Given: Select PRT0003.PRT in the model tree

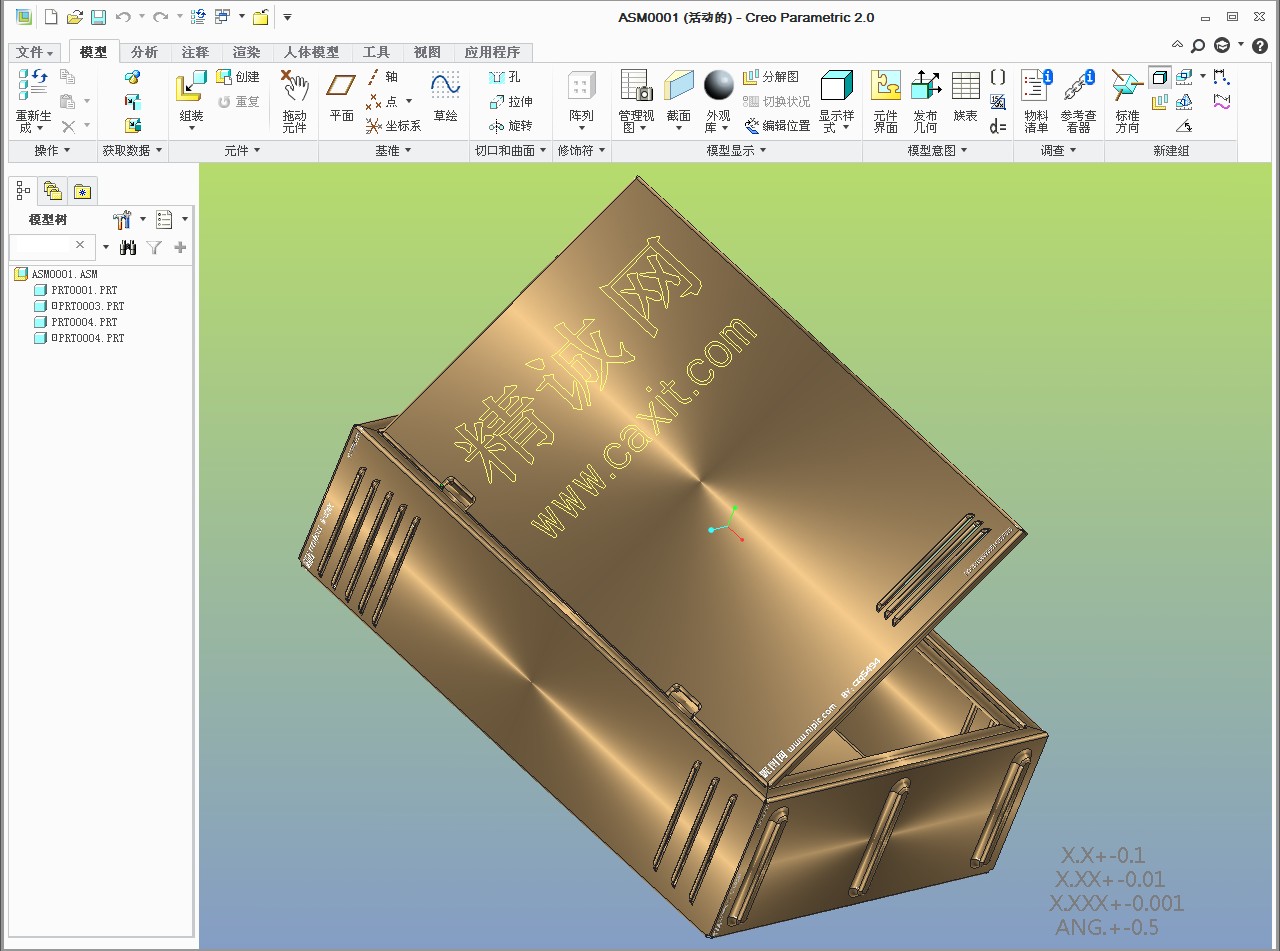Looking at the screenshot, I should (79, 306).
